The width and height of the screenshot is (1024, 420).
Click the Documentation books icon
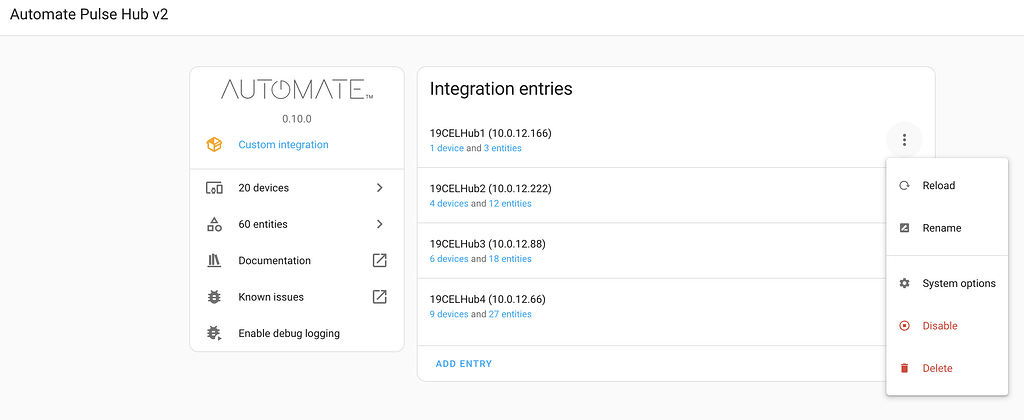214,261
